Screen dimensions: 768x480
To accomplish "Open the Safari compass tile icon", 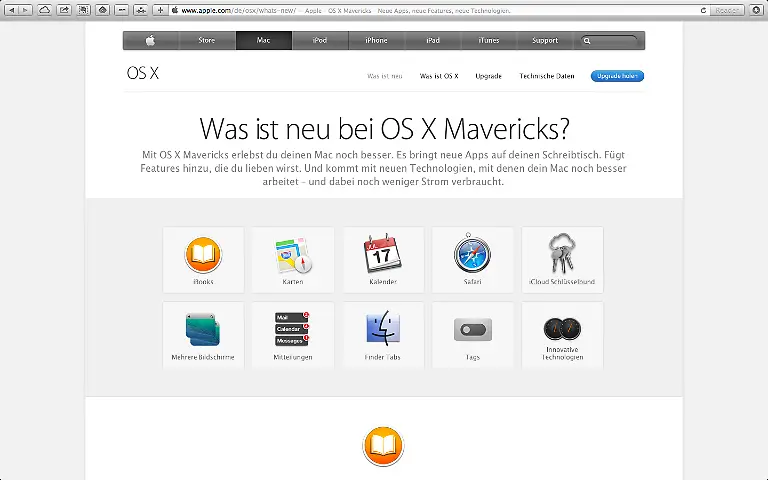I will (x=472, y=254).
